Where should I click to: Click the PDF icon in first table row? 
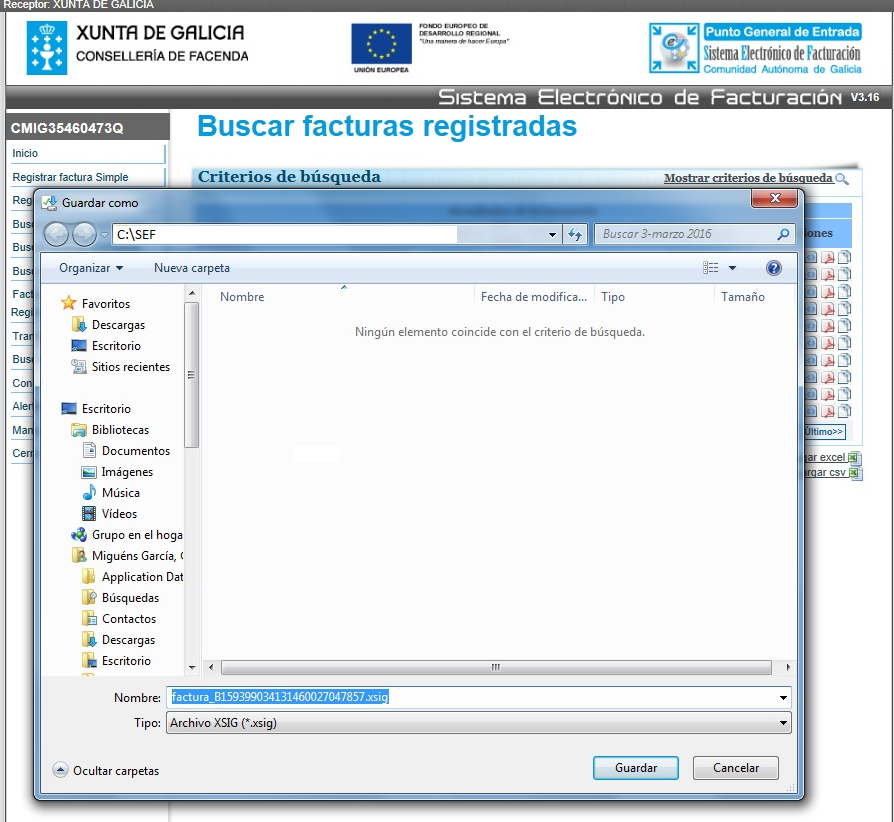pos(828,258)
